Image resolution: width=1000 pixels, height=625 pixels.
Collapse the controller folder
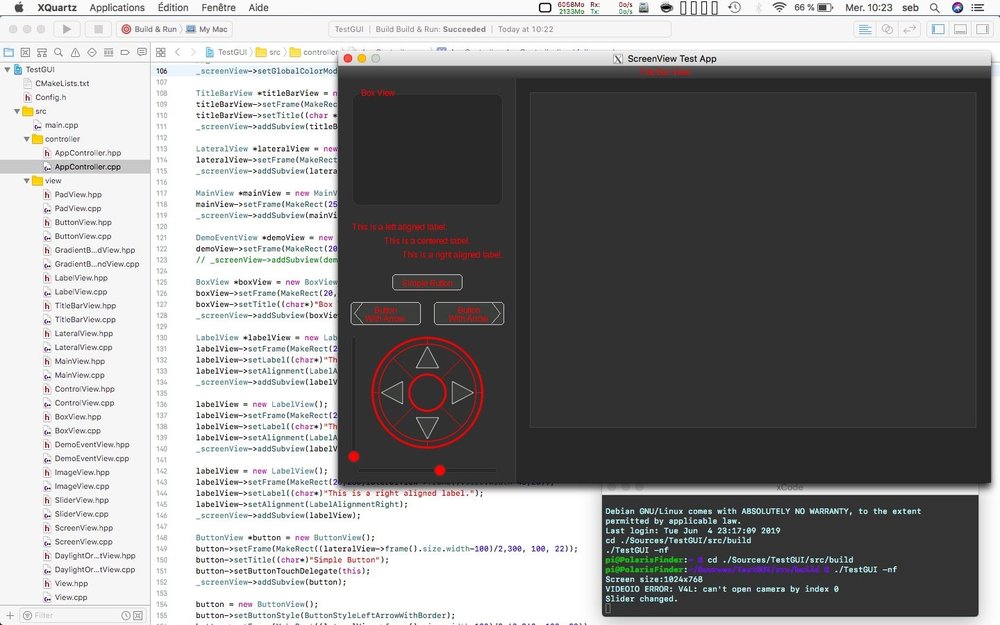(x=25, y=139)
